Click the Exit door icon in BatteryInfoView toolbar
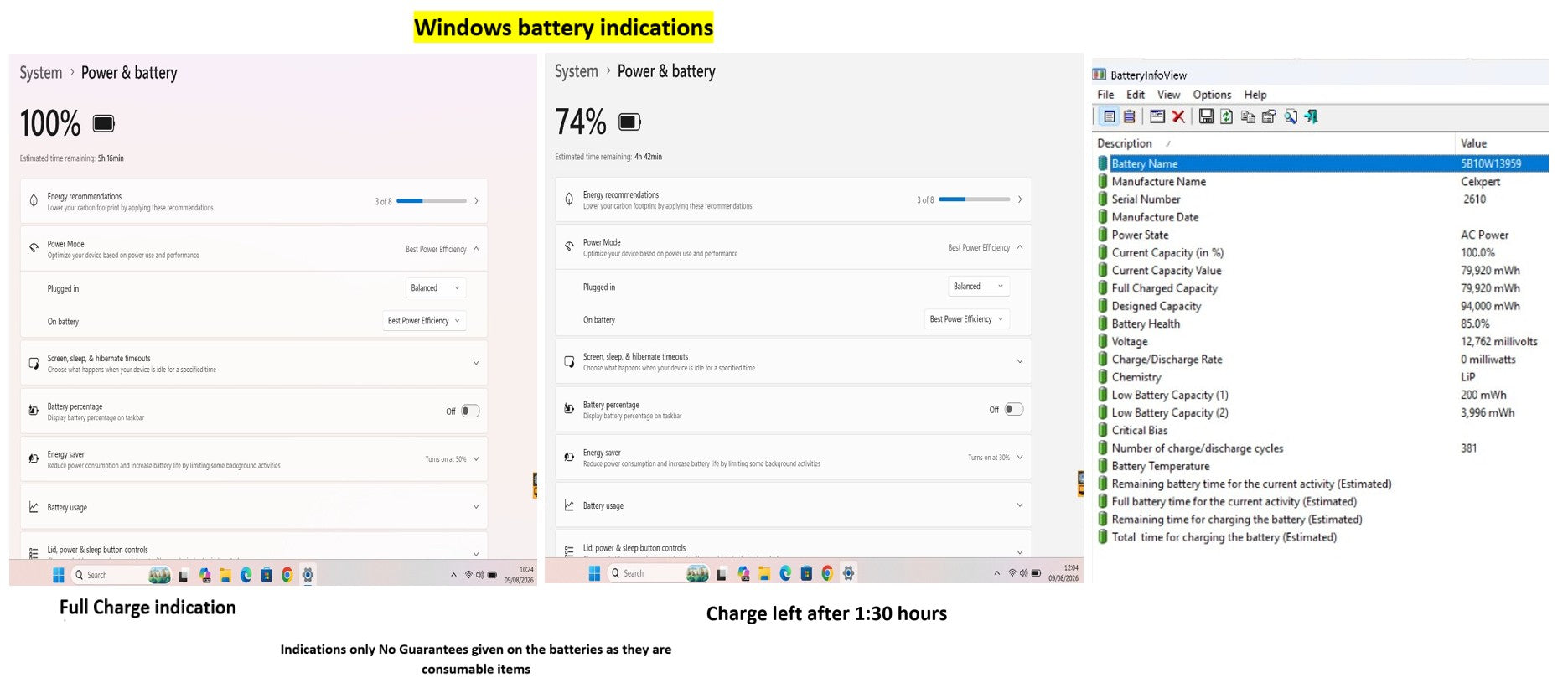 point(1312,116)
